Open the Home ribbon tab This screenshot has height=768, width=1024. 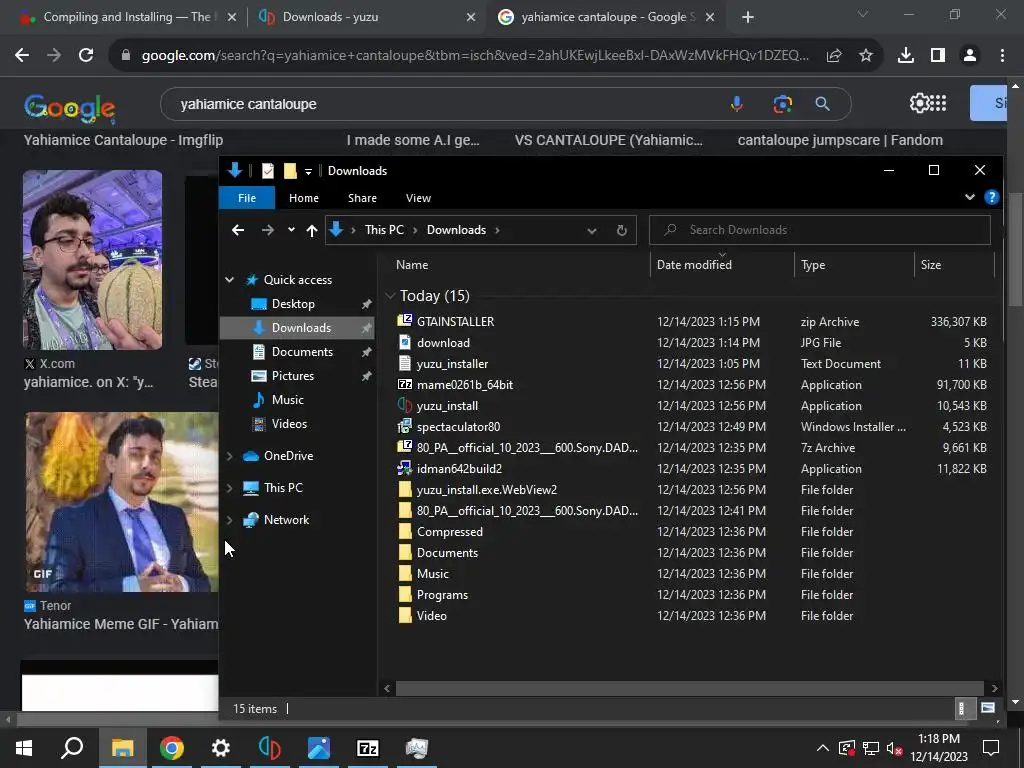click(304, 198)
